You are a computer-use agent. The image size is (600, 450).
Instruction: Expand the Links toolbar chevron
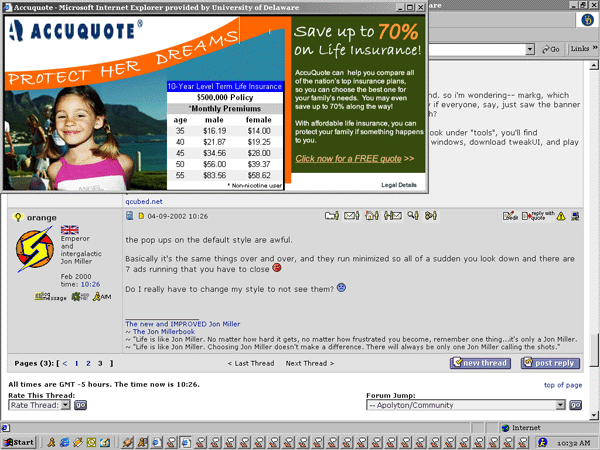tap(595, 48)
